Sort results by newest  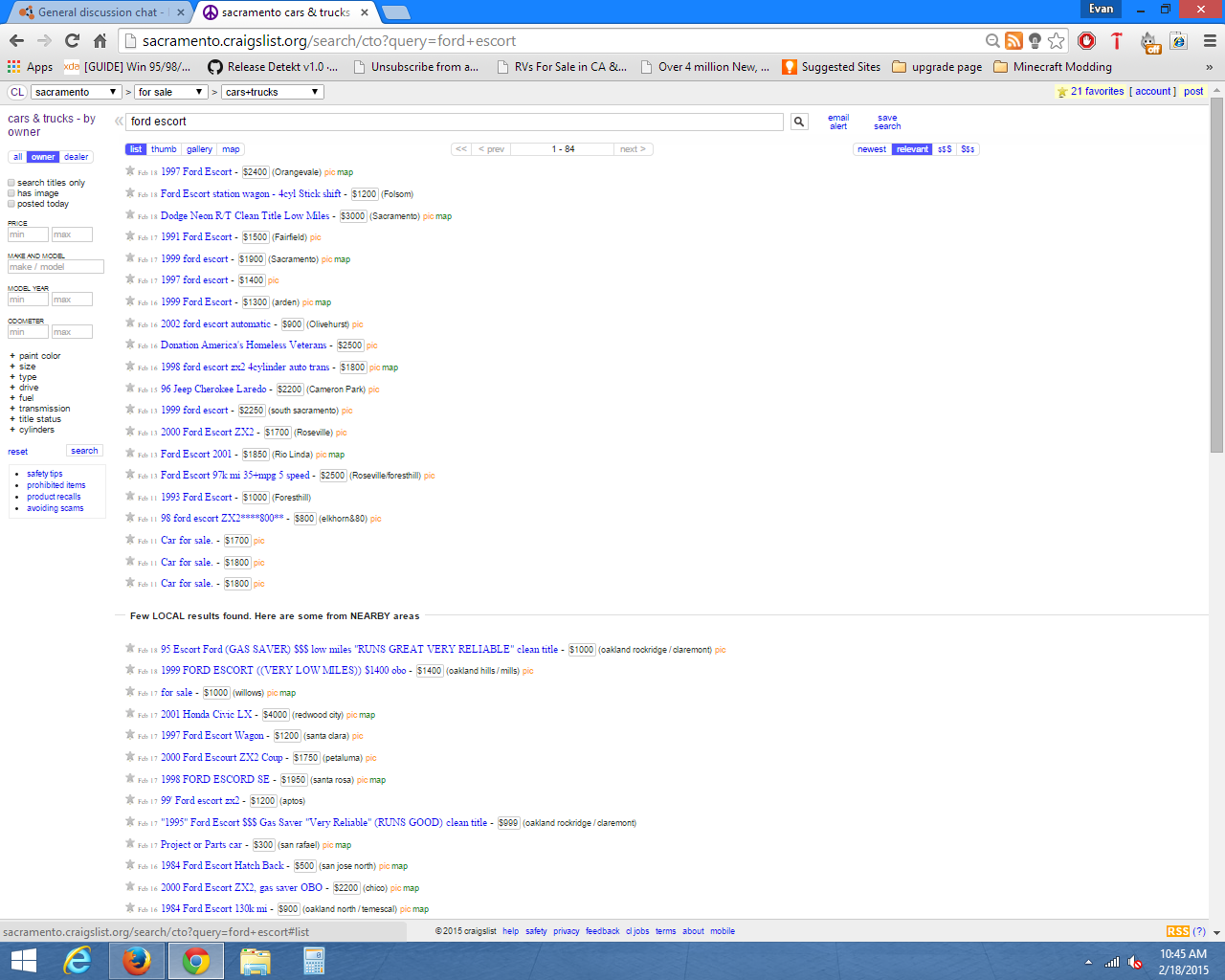pos(872,149)
